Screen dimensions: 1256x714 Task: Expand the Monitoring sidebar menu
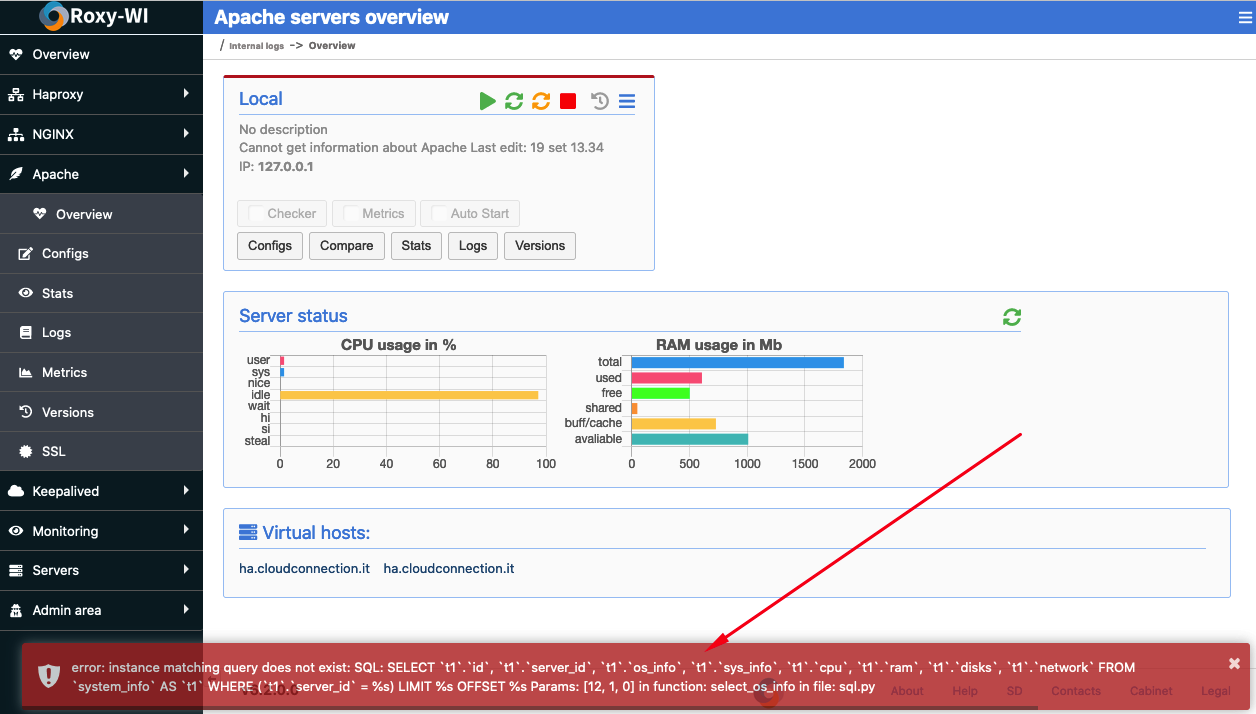101,531
